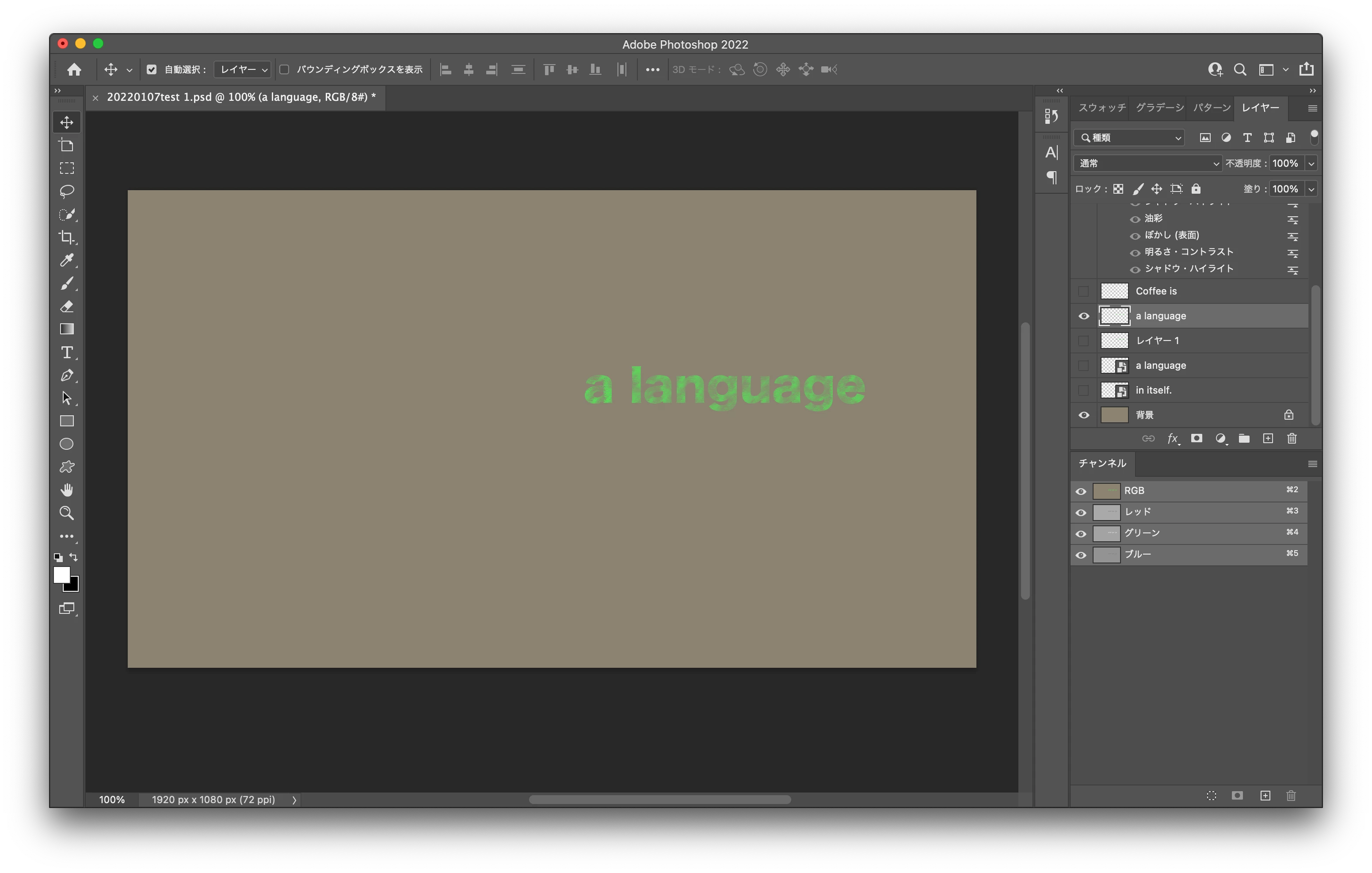Image resolution: width=1372 pixels, height=873 pixels.
Task: Open the auto-select レイヤー dropdown
Action: tap(243, 69)
